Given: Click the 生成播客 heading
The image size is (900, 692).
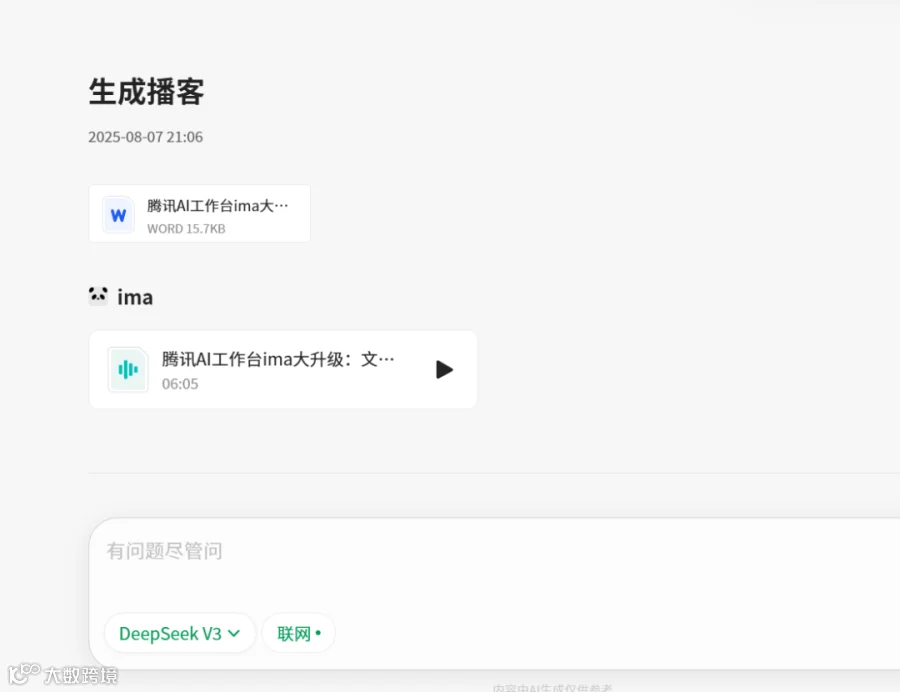Looking at the screenshot, I should pyautogui.click(x=146, y=92).
